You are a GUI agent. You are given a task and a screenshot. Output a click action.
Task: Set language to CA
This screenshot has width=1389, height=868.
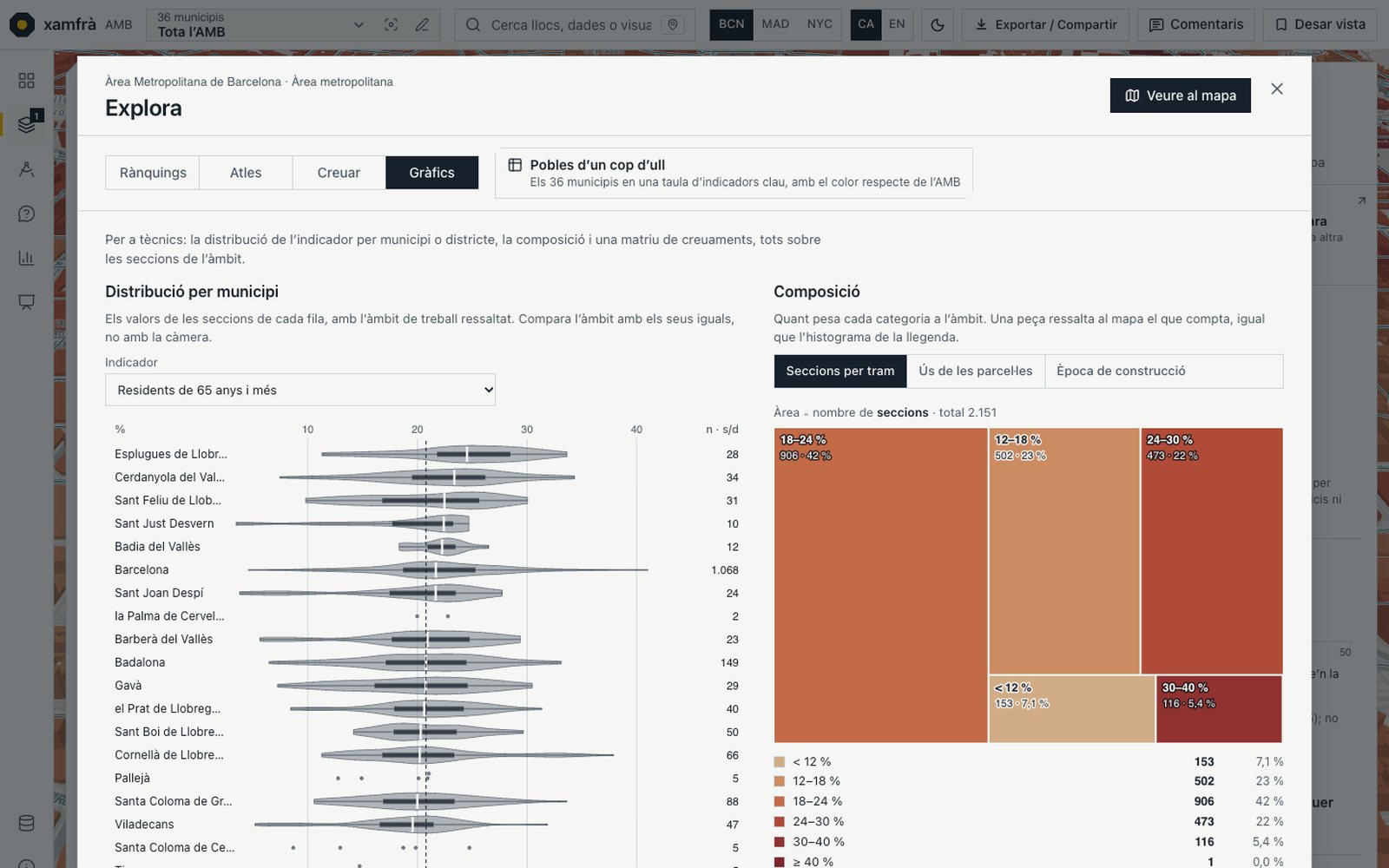coord(866,24)
